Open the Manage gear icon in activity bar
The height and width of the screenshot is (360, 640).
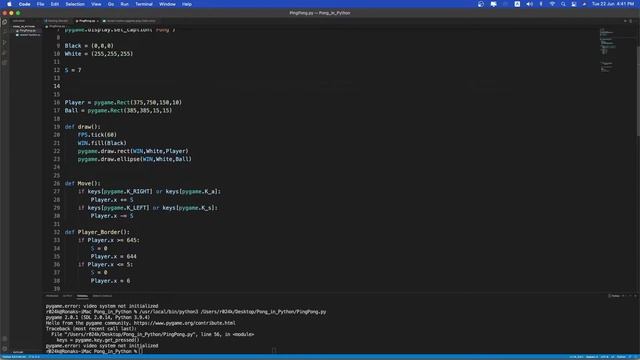pyautogui.click(x=4, y=349)
